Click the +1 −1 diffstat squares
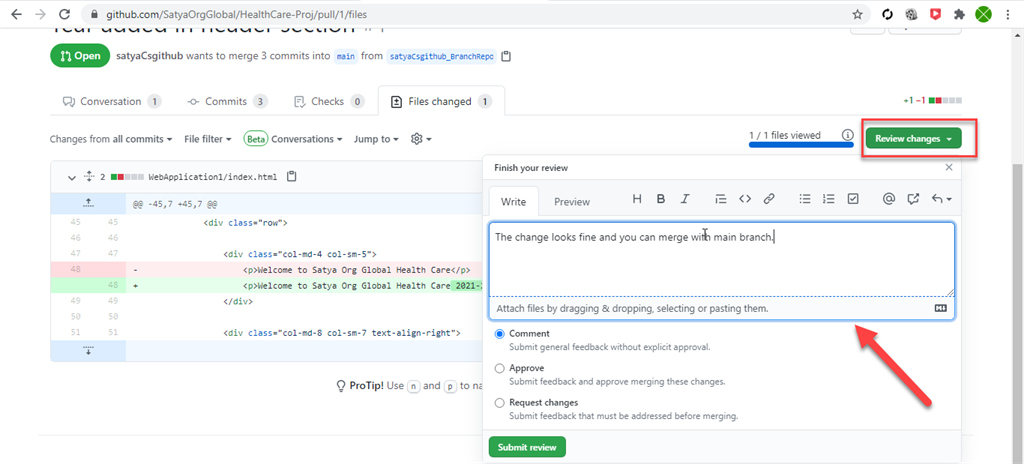 coord(933,101)
